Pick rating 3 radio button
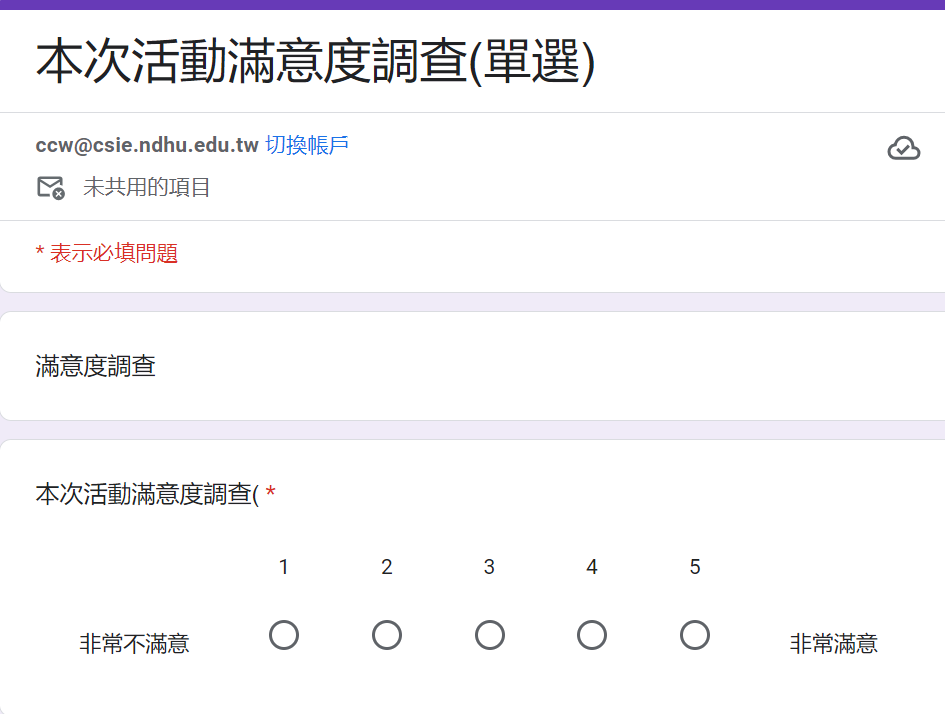 [x=490, y=635]
